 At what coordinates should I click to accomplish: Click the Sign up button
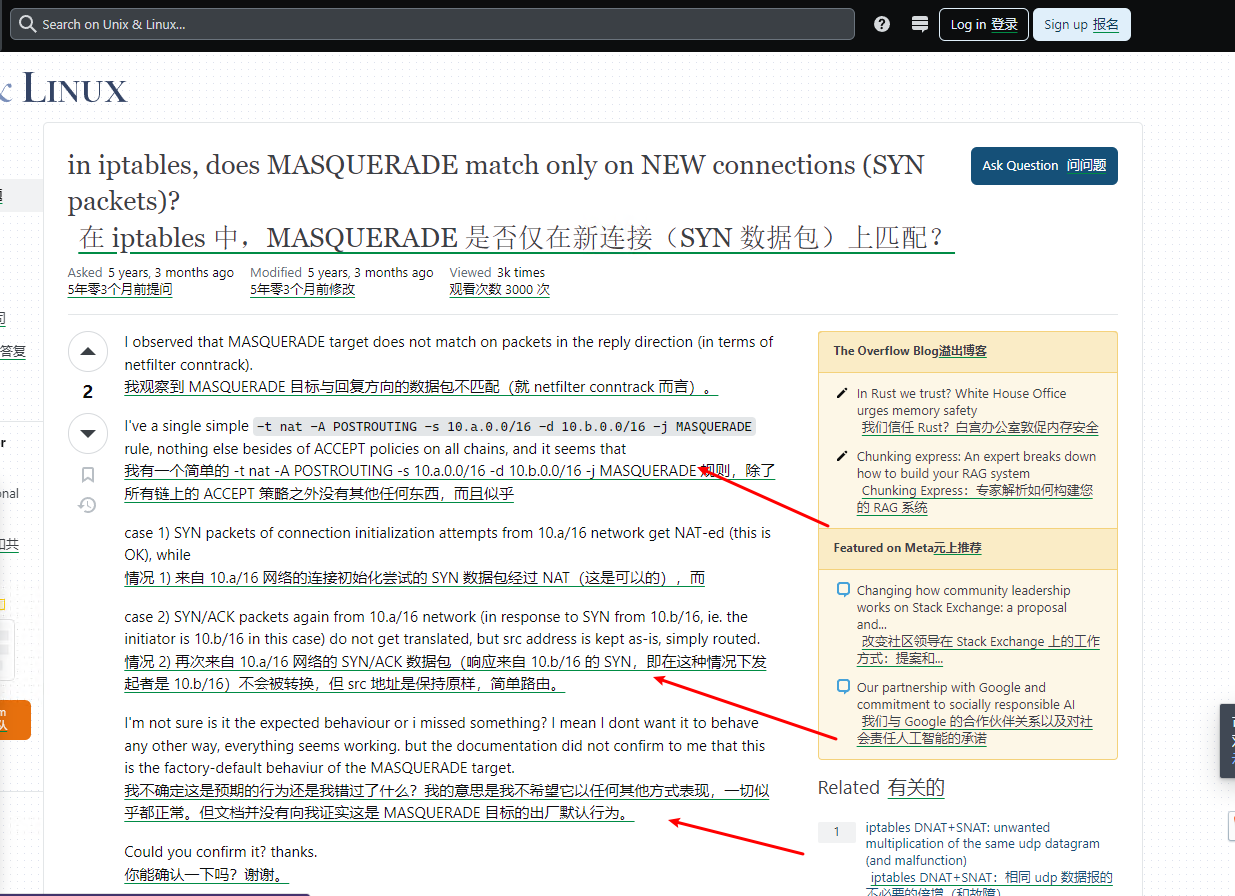click(1080, 24)
